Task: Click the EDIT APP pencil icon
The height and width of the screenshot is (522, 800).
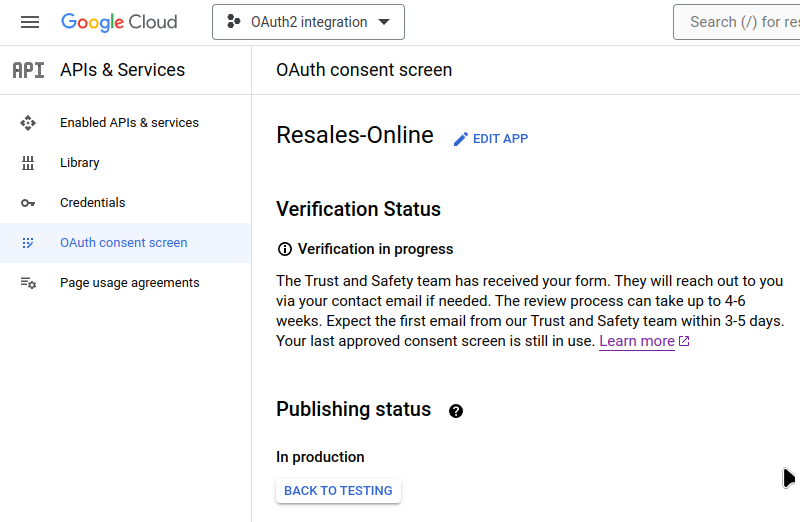Action: pos(461,139)
